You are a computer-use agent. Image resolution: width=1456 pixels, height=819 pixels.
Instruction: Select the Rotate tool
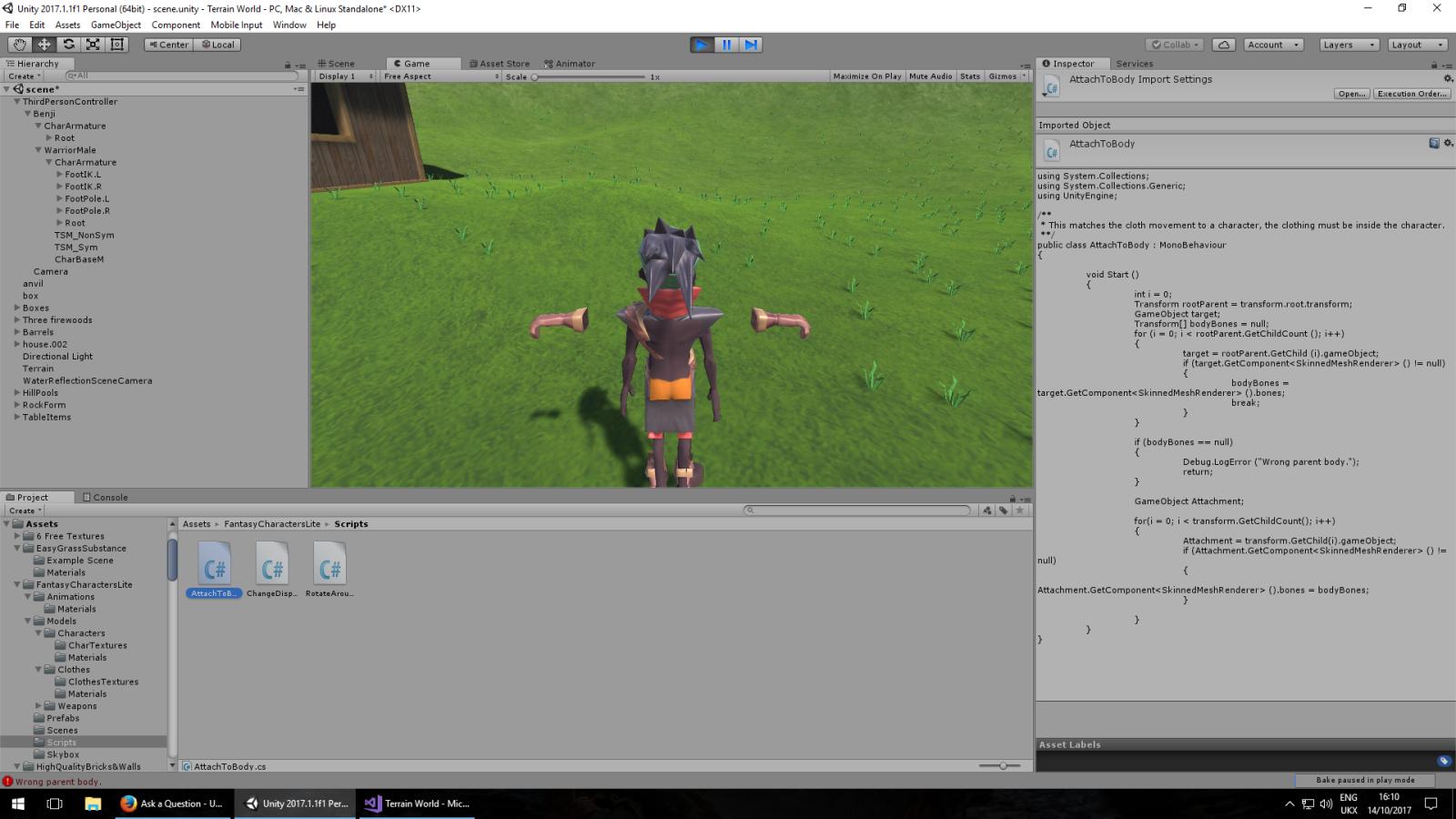click(x=68, y=45)
